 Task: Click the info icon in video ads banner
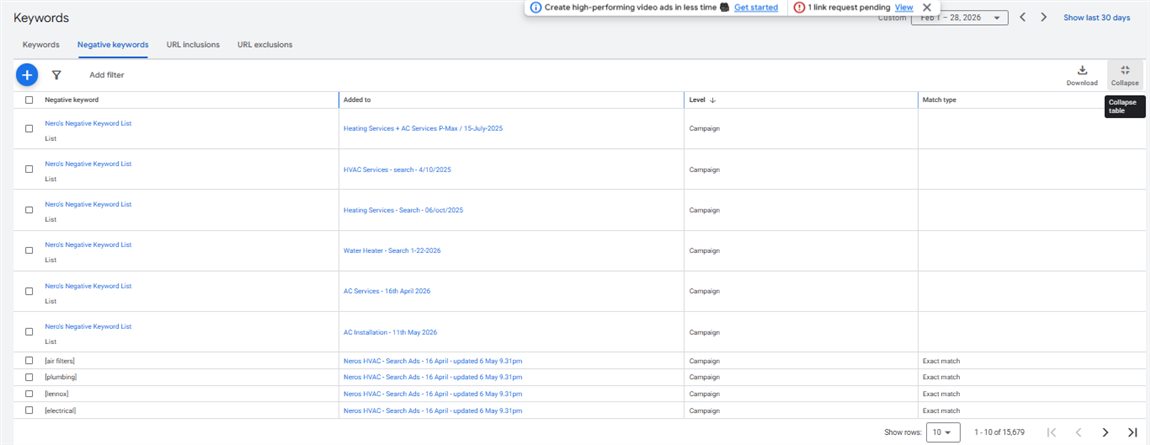click(x=535, y=7)
